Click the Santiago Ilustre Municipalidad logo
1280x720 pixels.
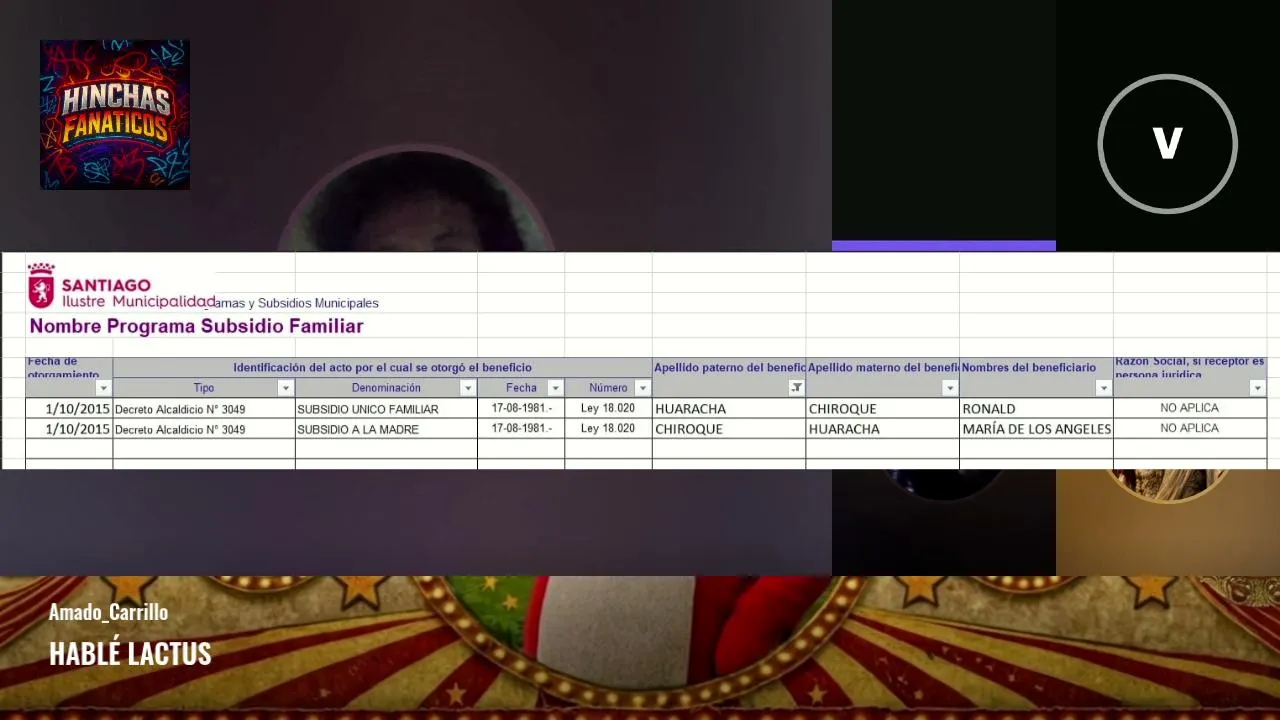(x=121, y=287)
